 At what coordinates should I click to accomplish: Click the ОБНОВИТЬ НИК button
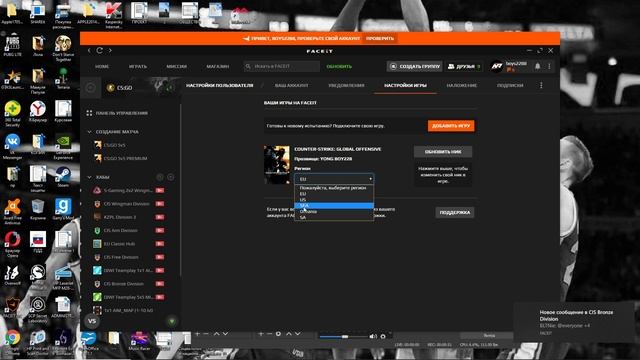pyautogui.click(x=443, y=151)
